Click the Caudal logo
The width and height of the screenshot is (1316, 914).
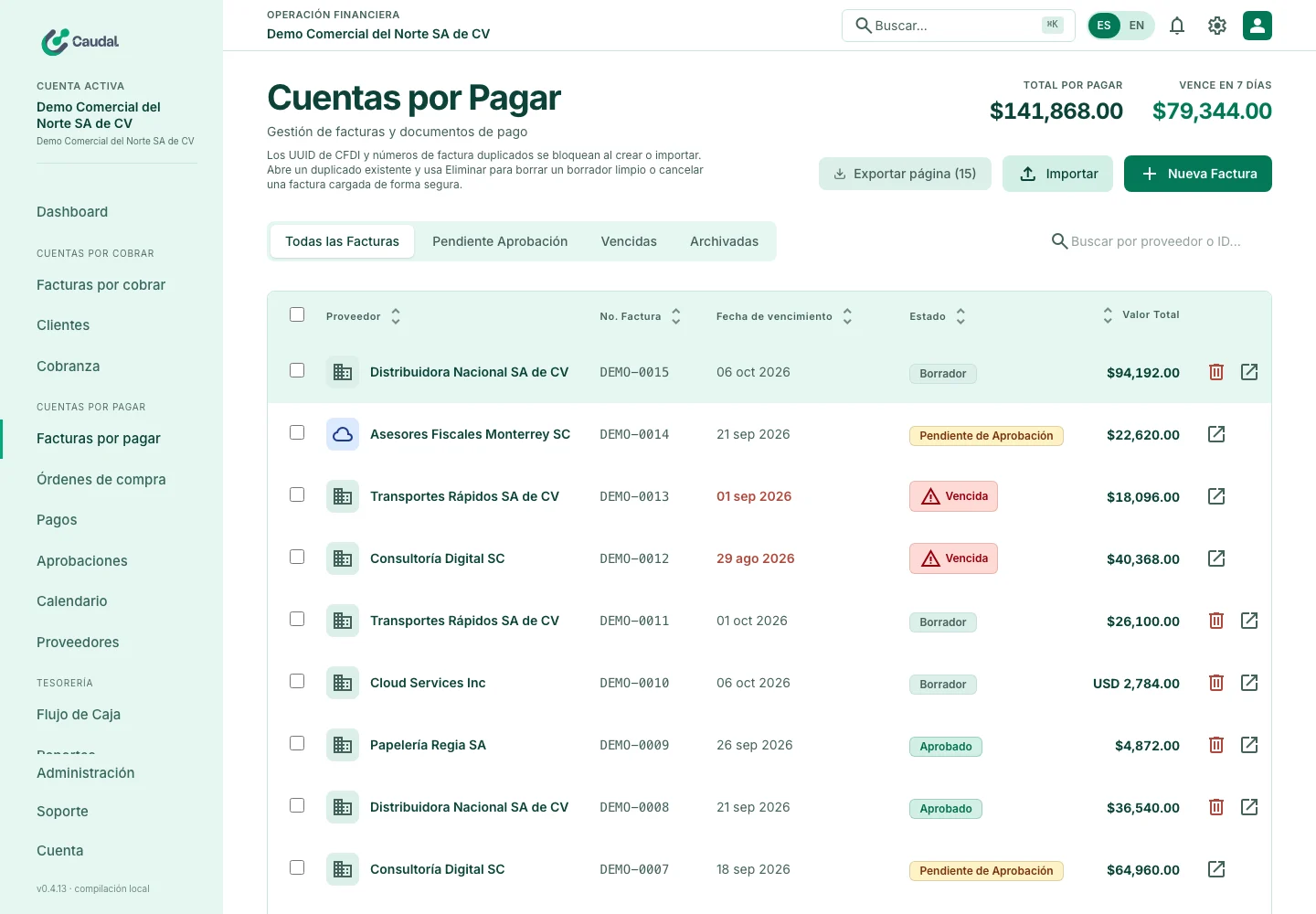click(80, 41)
